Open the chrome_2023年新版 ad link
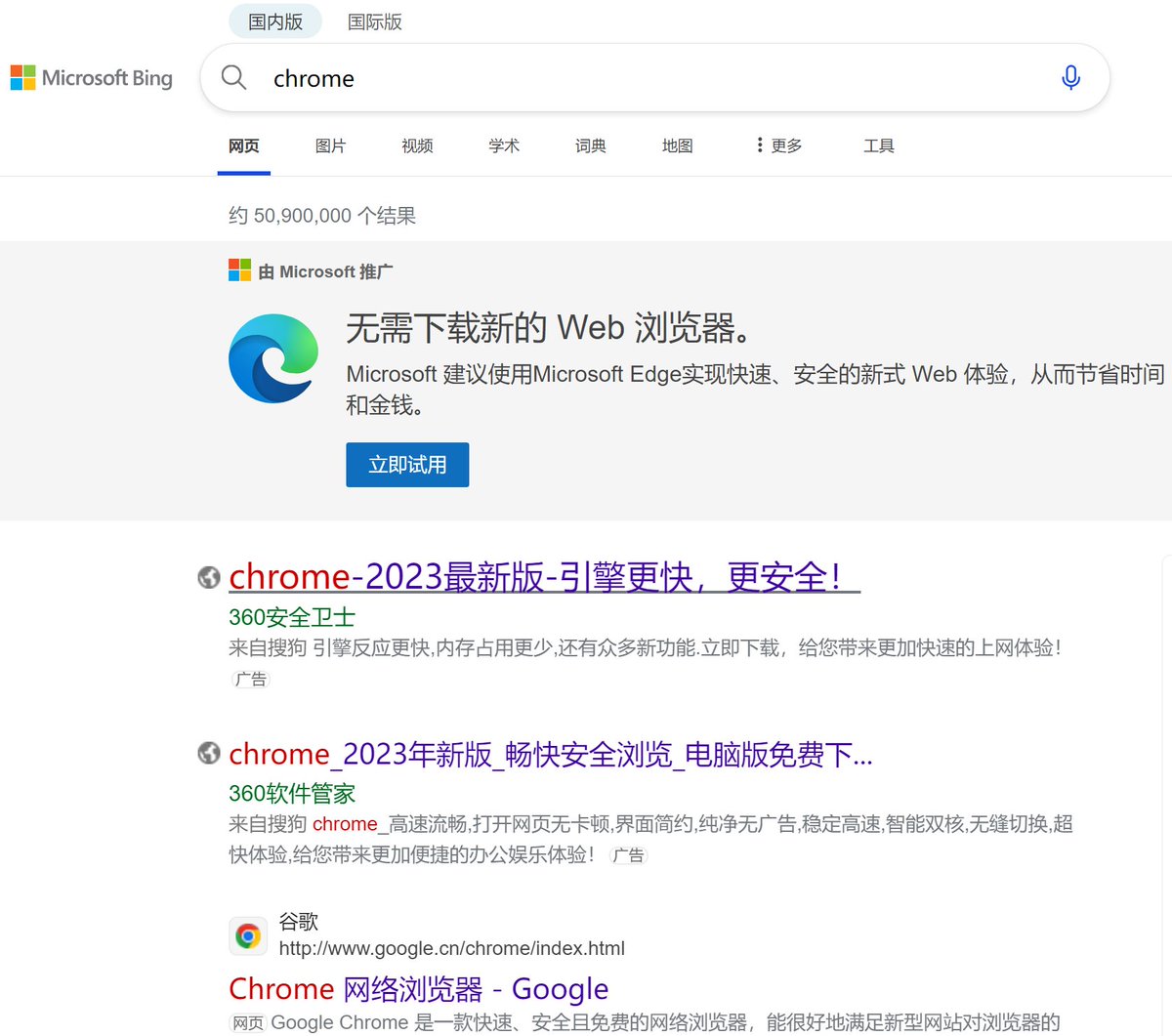 pyautogui.click(x=551, y=754)
